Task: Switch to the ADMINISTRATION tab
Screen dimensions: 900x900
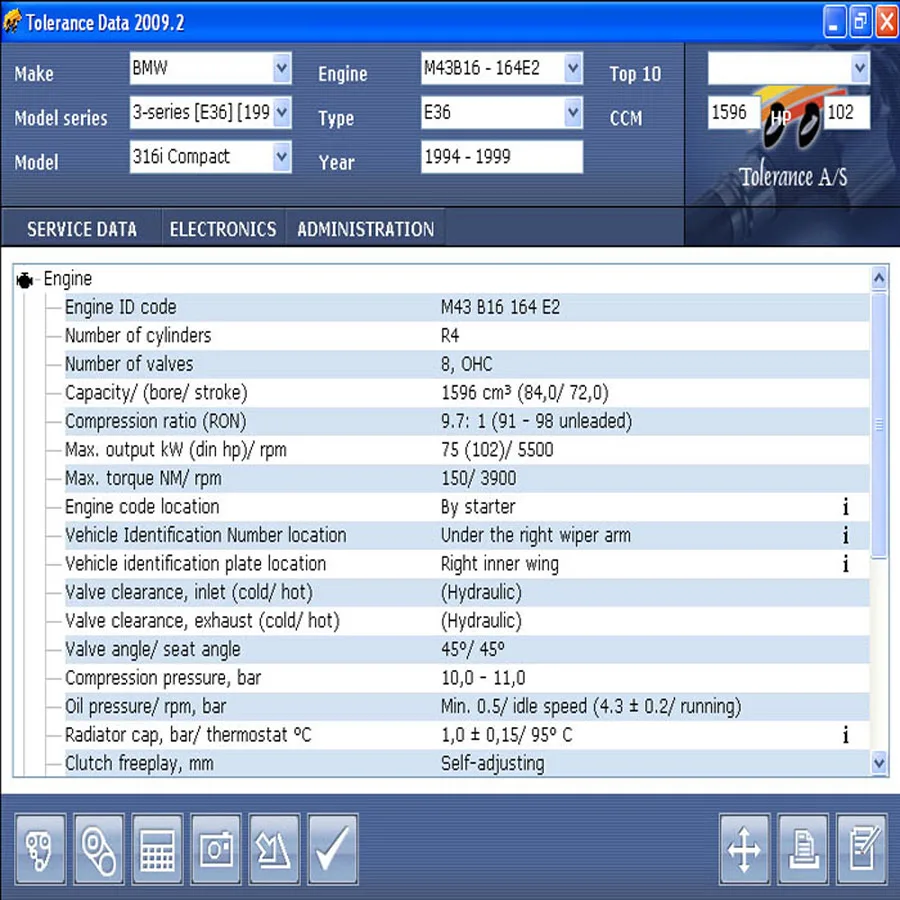Action: [x=366, y=229]
